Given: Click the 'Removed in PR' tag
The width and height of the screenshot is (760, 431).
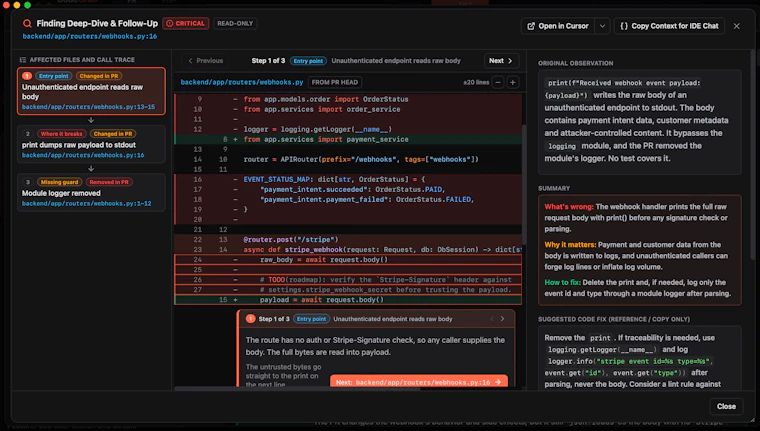Looking at the screenshot, I should (109, 182).
